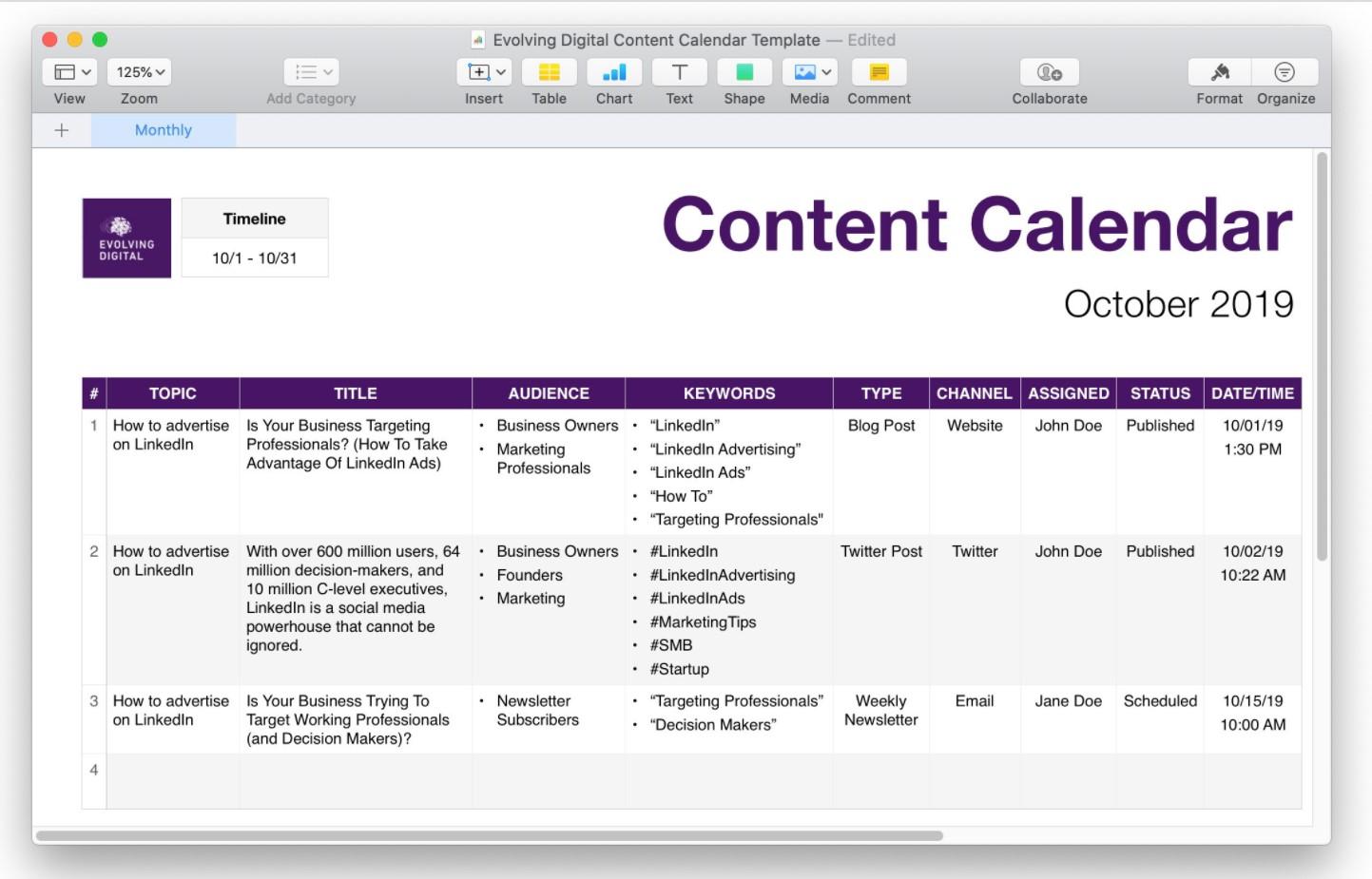Select the CHANNEL column header
1372x879 pixels.
[975, 393]
